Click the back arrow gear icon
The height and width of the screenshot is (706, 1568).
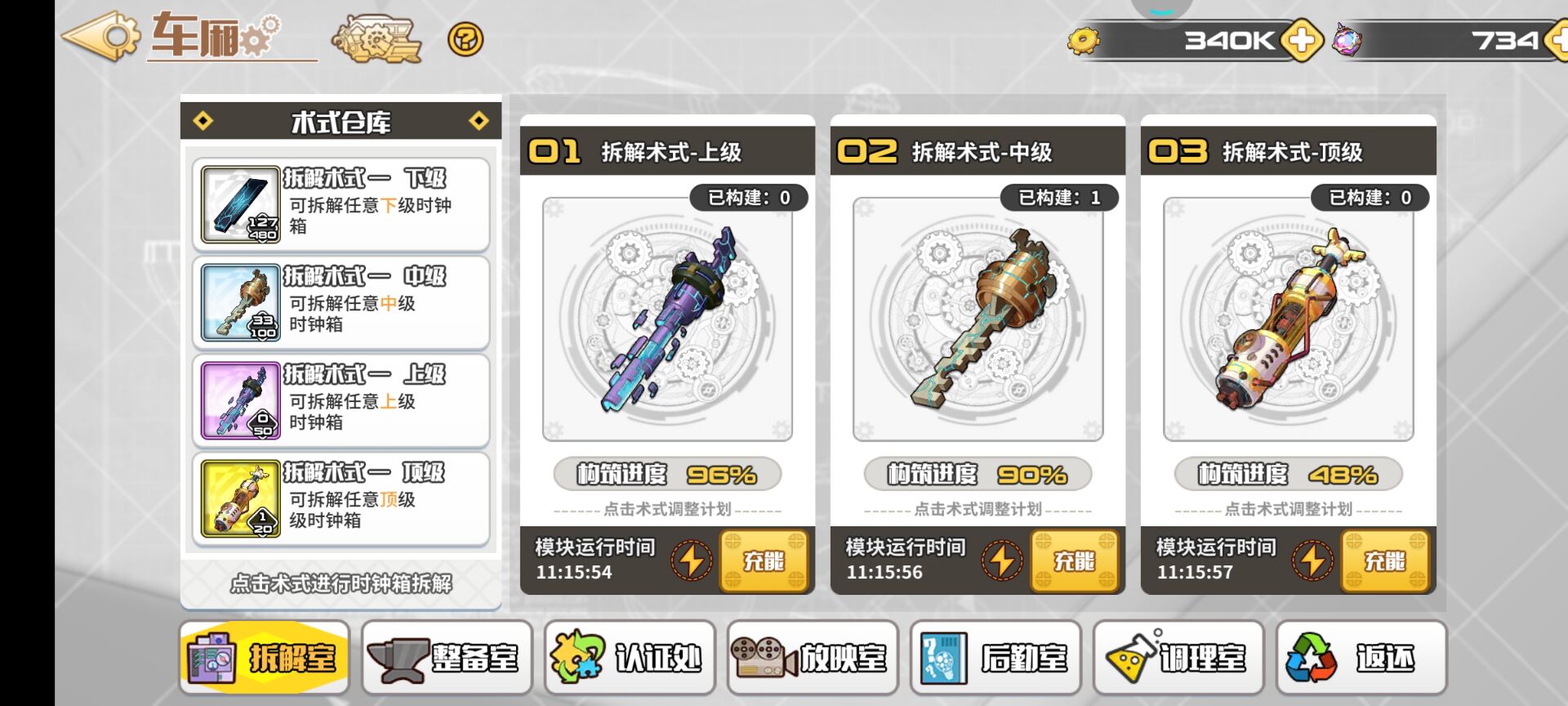coord(100,36)
